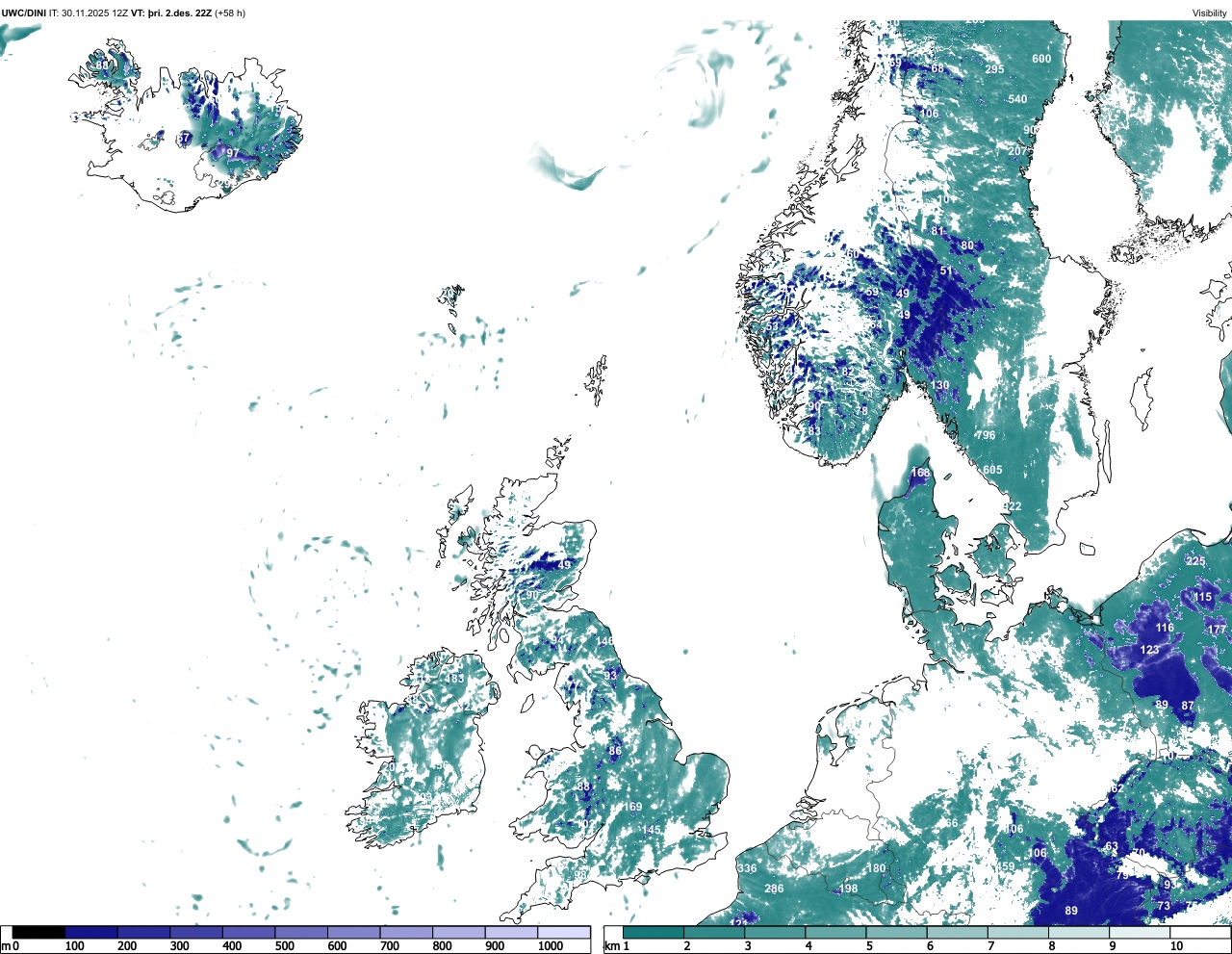Click the '605' value in southern Sweden

click(x=992, y=471)
